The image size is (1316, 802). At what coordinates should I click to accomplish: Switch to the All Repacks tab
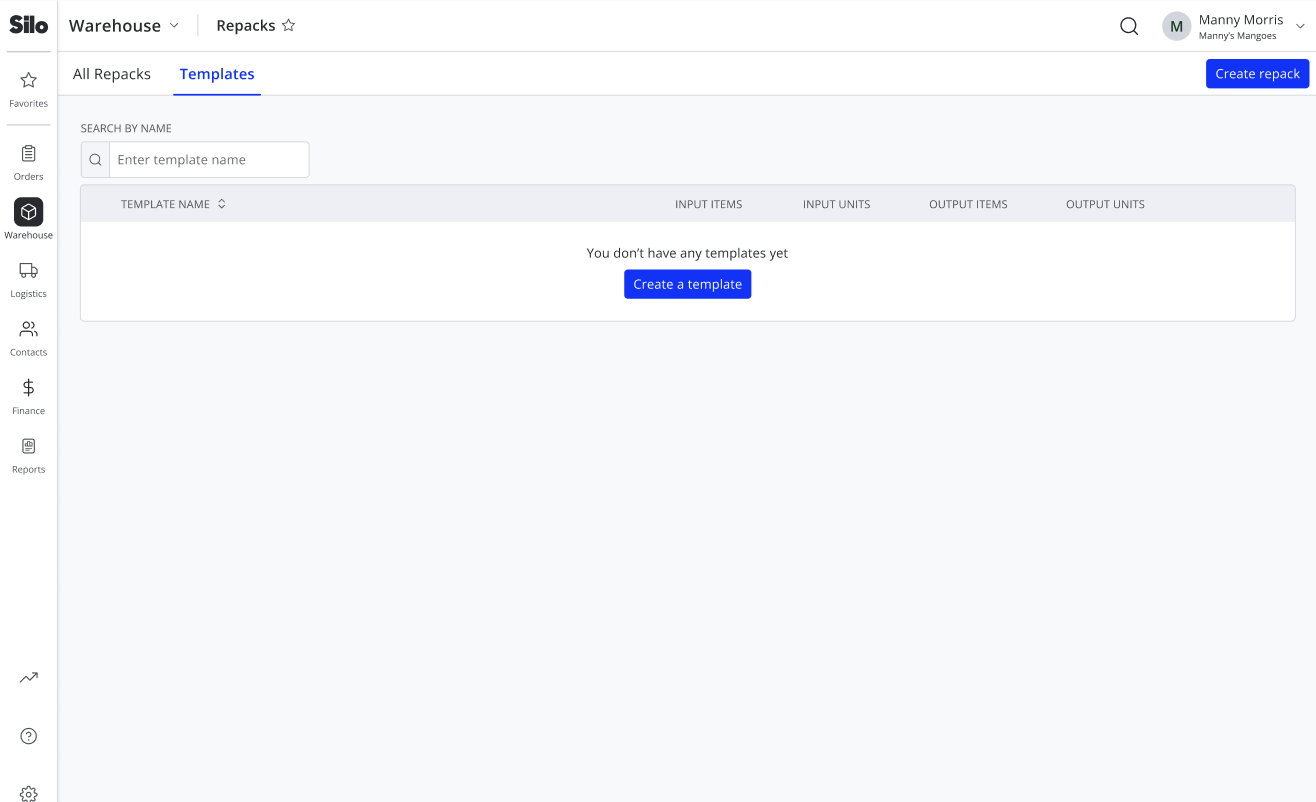pos(112,74)
